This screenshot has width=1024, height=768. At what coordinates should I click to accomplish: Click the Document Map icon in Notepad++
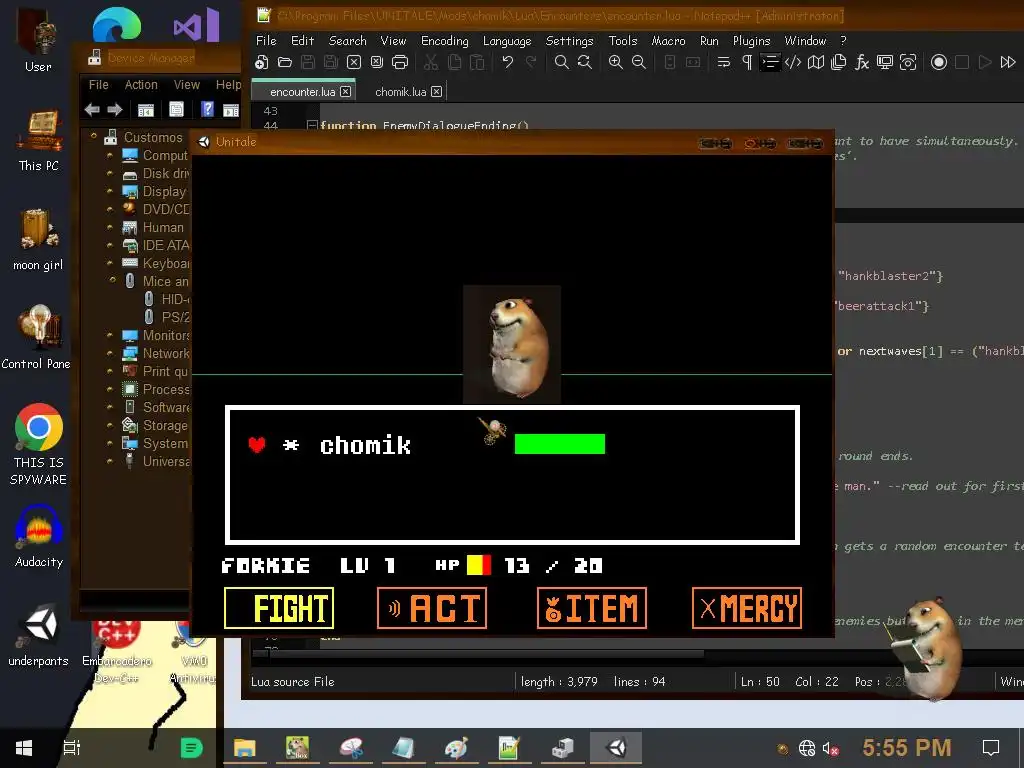[x=816, y=62]
